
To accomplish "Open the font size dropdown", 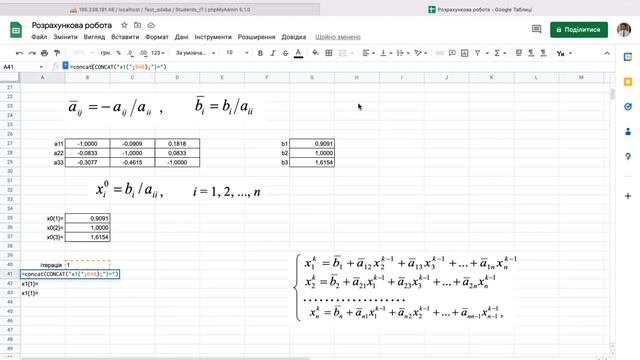I will tap(237, 53).
